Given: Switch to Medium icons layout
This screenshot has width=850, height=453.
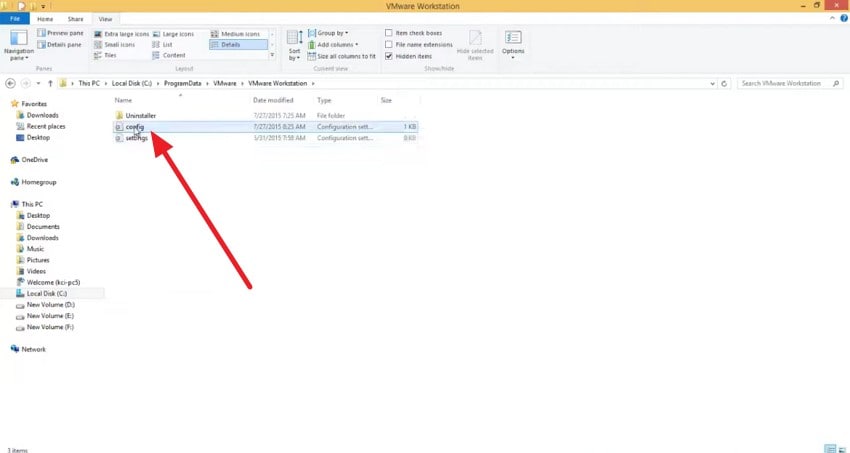Looking at the screenshot, I should [x=236, y=34].
